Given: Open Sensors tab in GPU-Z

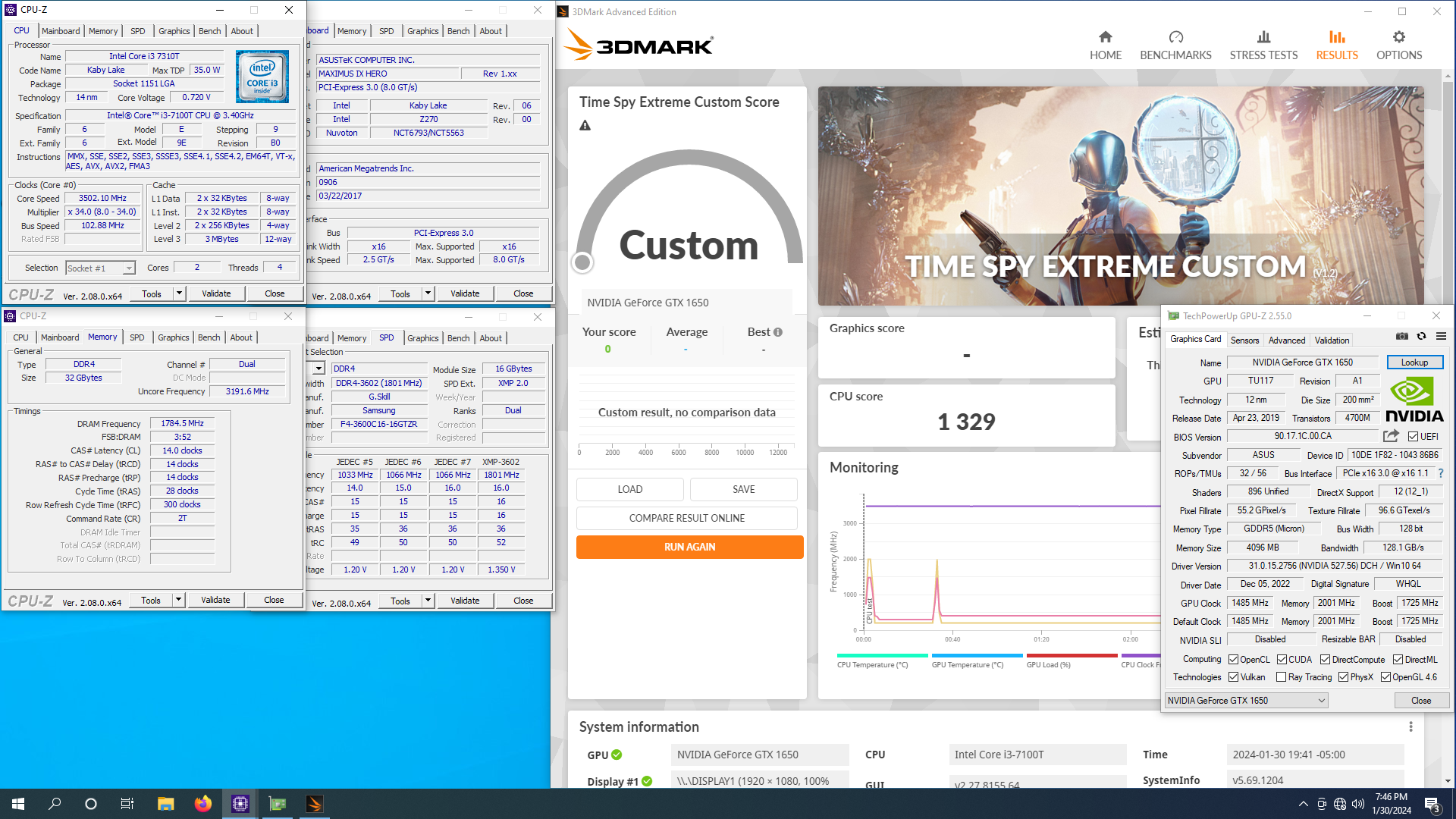Looking at the screenshot, I should click(1244, 340).
